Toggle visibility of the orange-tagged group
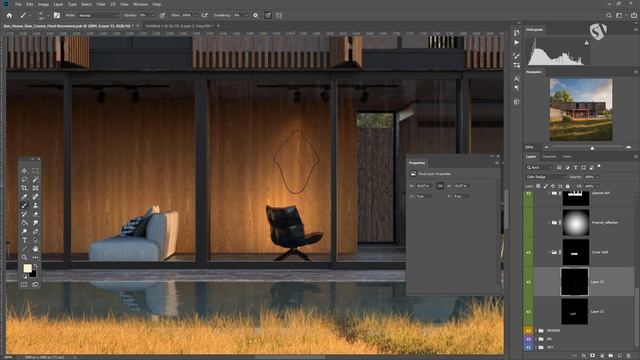Viewport: 640px width, 360px height. [x=529, y=330]
